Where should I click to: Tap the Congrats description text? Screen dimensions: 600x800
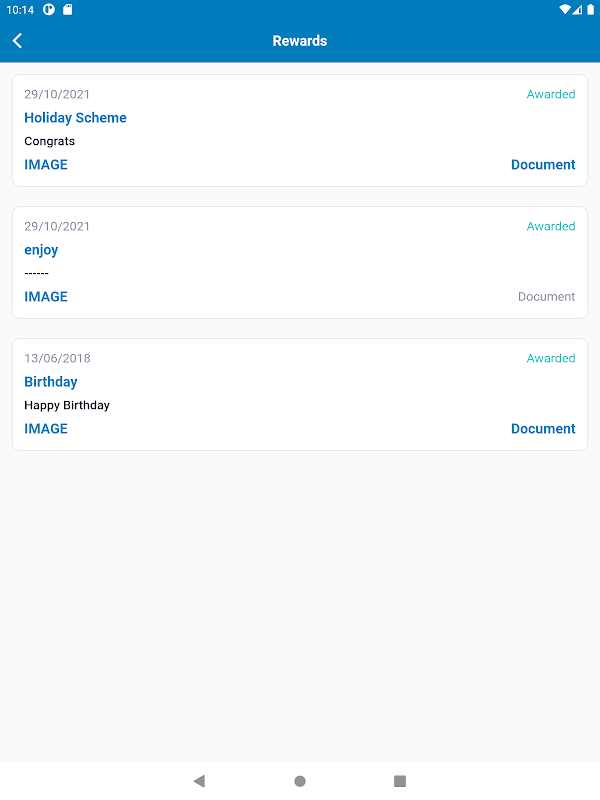click(50, 142)
